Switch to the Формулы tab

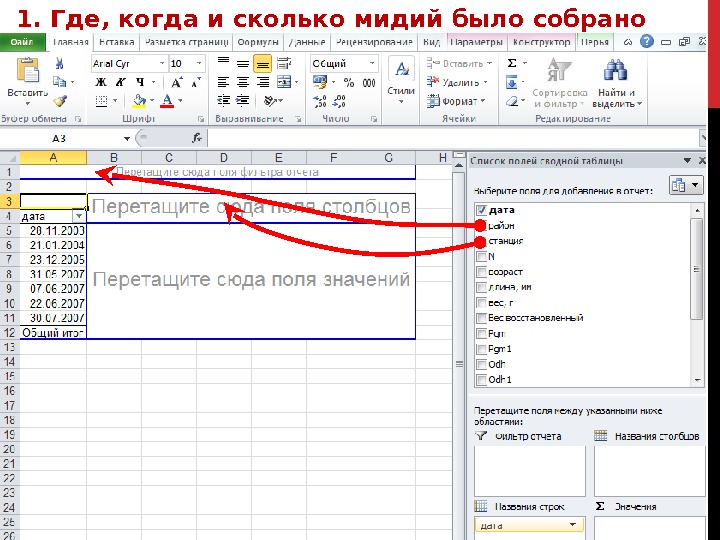(258, 42)
